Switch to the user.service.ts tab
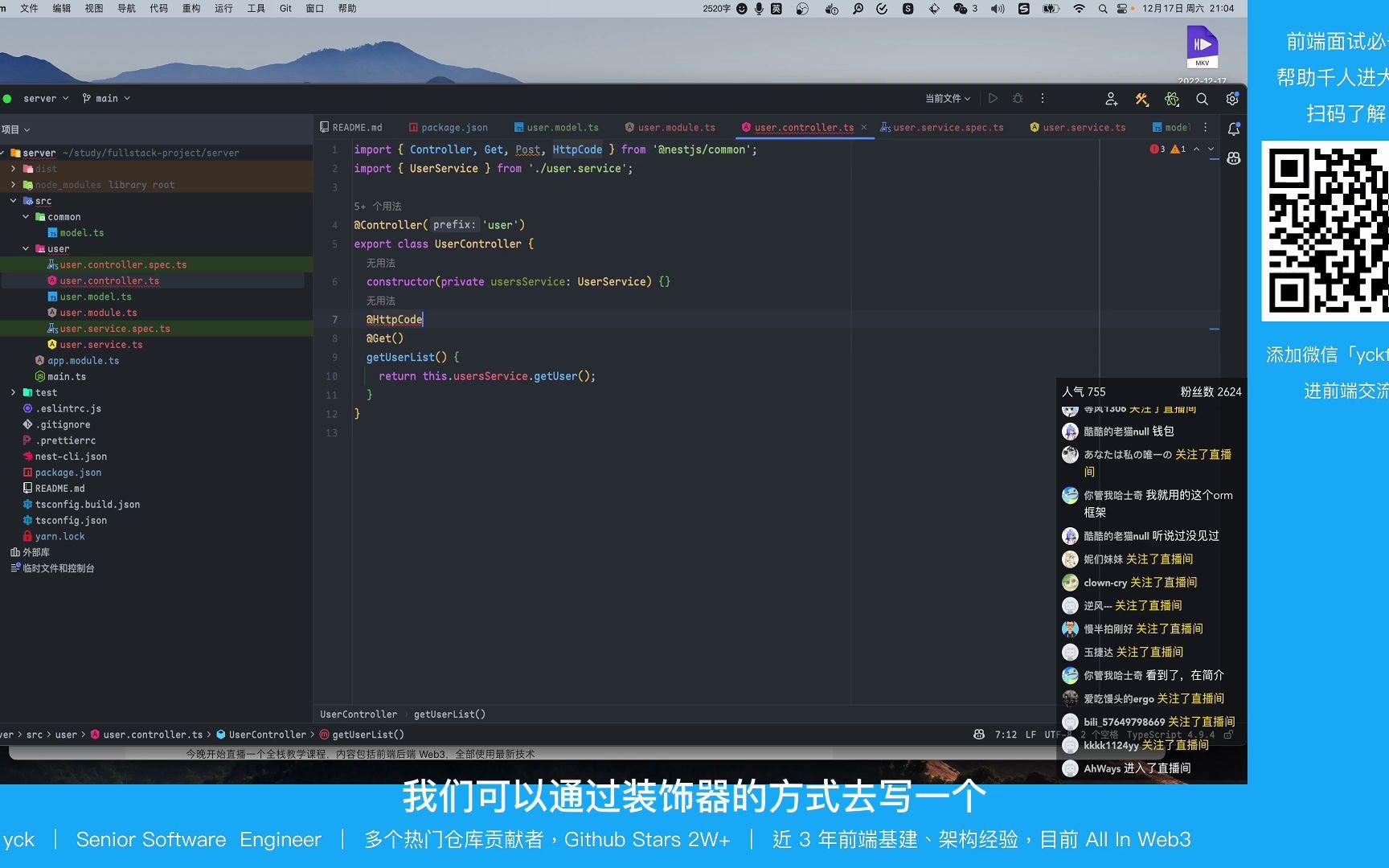 (x=1078, y=128)
